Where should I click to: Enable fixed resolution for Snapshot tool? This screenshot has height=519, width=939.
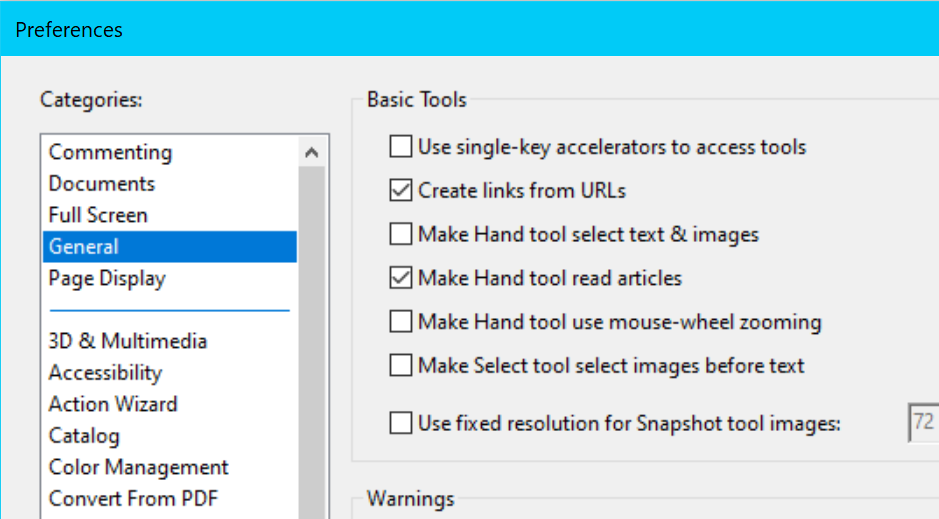(x=401, y=423)
